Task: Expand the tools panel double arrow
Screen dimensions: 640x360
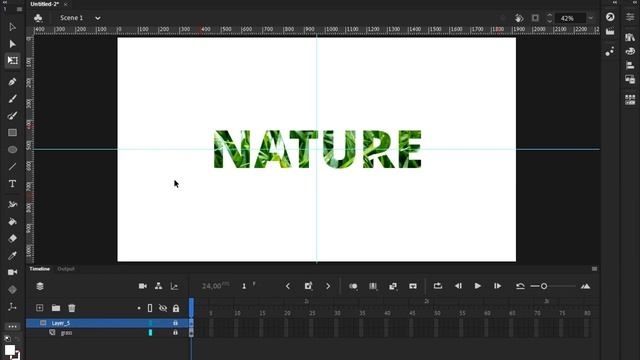Action: coord(5,2)
